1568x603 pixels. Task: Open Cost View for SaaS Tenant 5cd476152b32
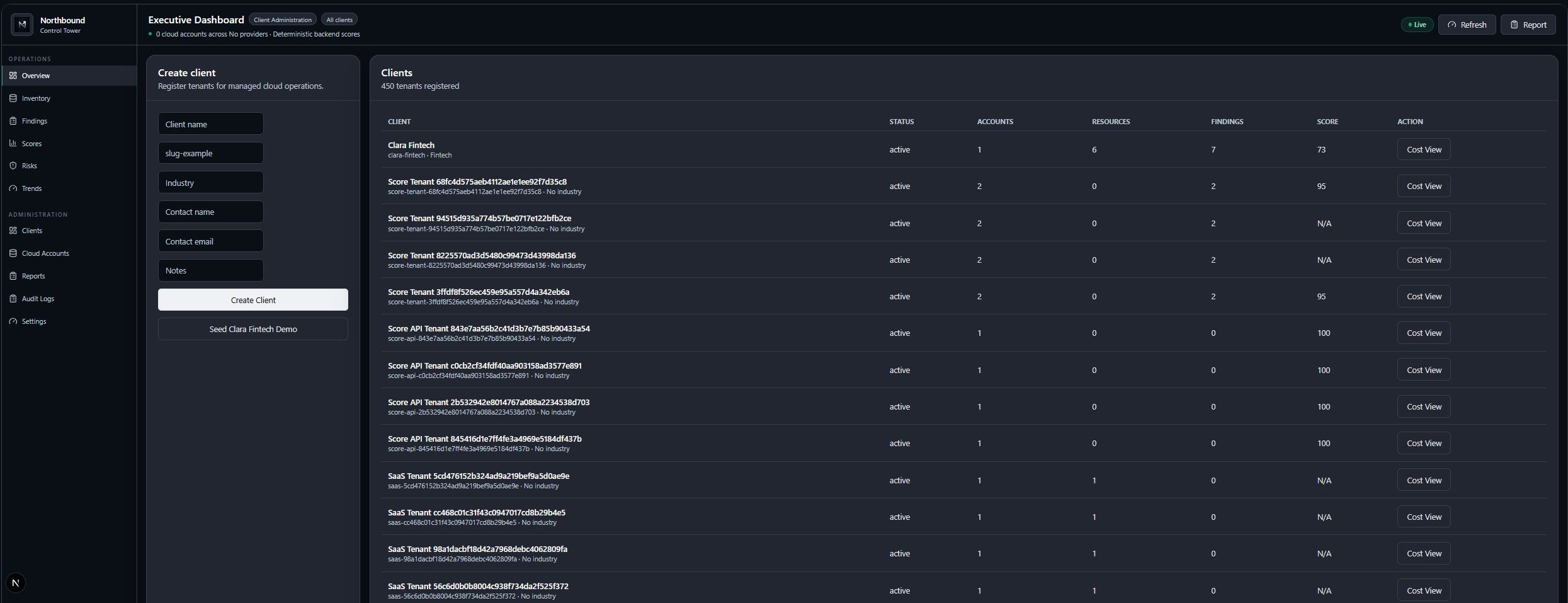[1423, 480]
